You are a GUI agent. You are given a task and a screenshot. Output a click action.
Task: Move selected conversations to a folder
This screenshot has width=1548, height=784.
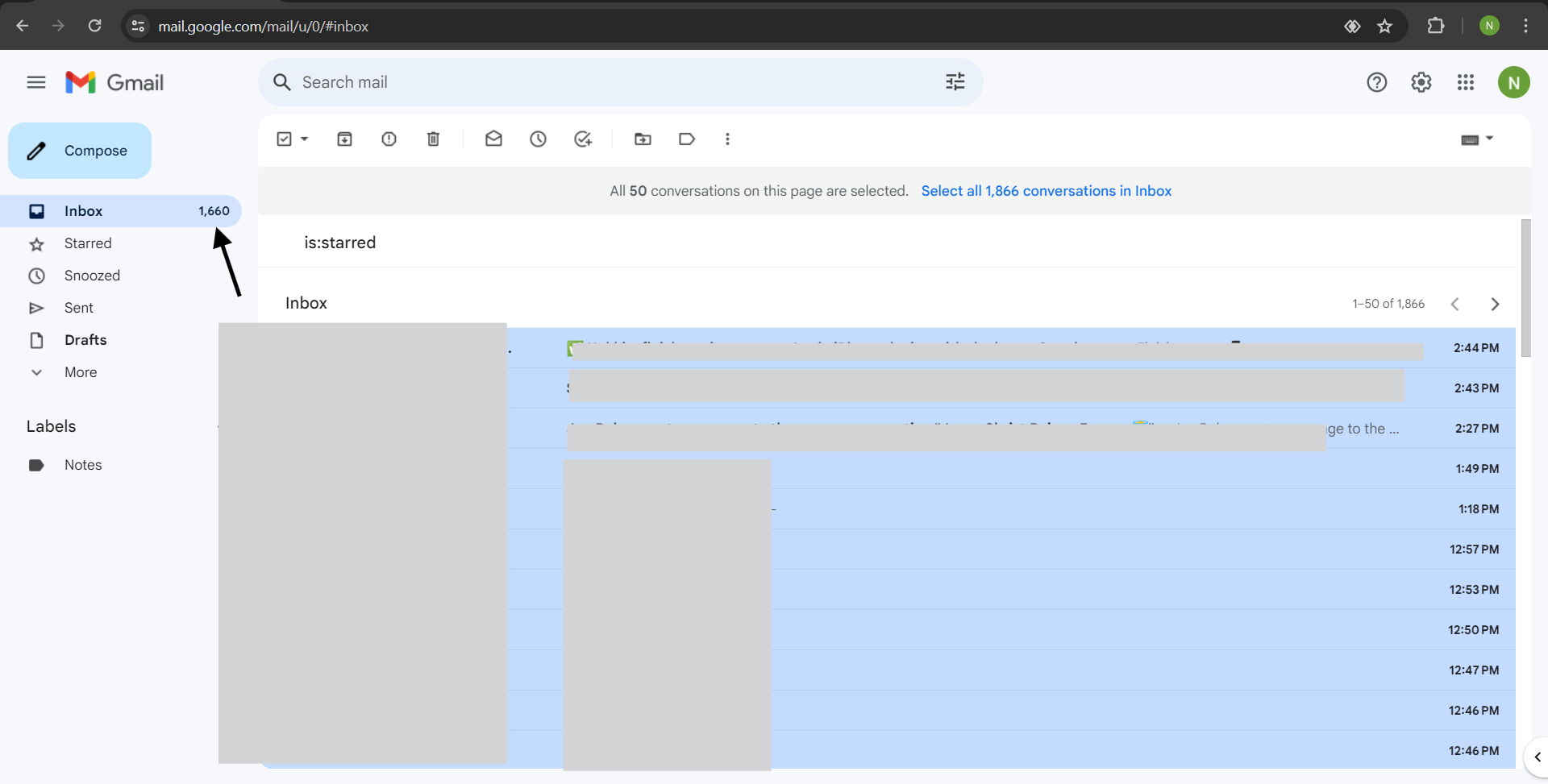tap(643, 139)
